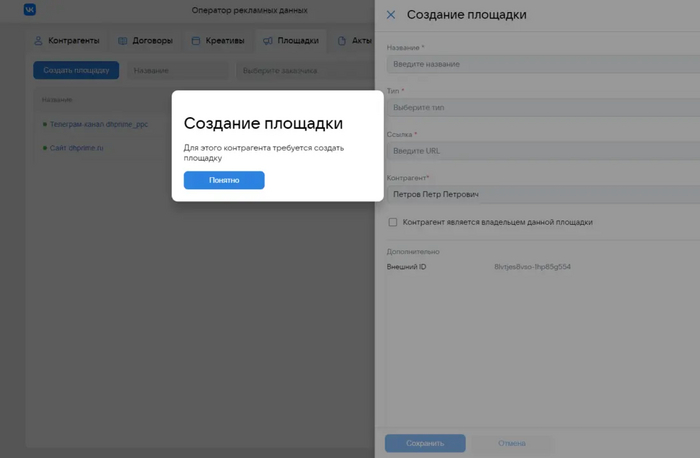Screen dimensions: 700x458
Task: Open the Сайт dhprime.ru row link
Action: tap(76, 148)
